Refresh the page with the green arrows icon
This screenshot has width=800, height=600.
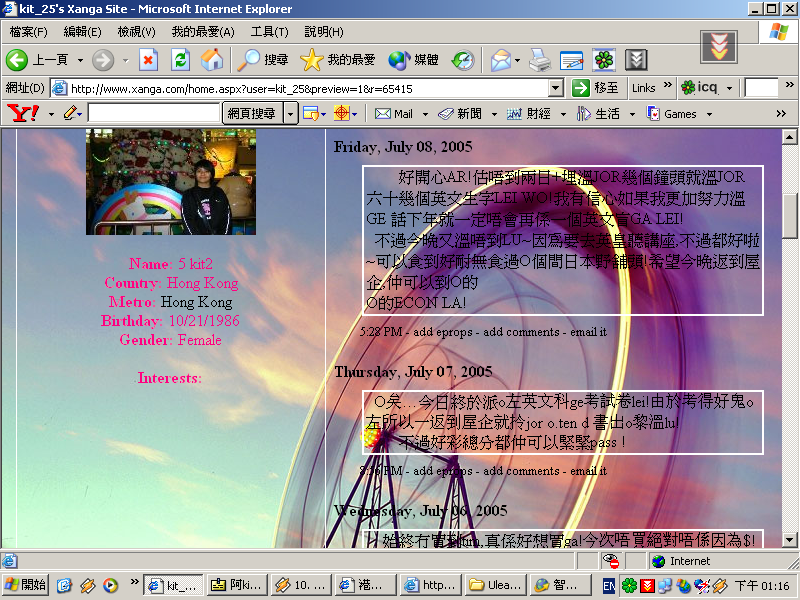pos(180,60)
